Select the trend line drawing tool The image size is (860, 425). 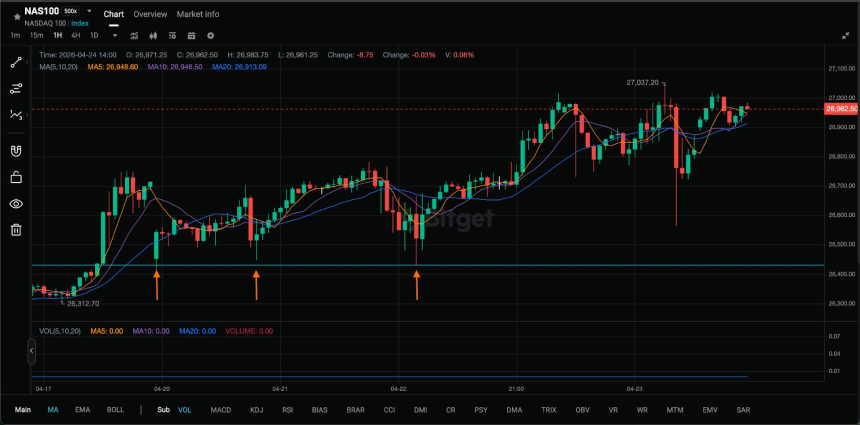(x=16, y=63)
